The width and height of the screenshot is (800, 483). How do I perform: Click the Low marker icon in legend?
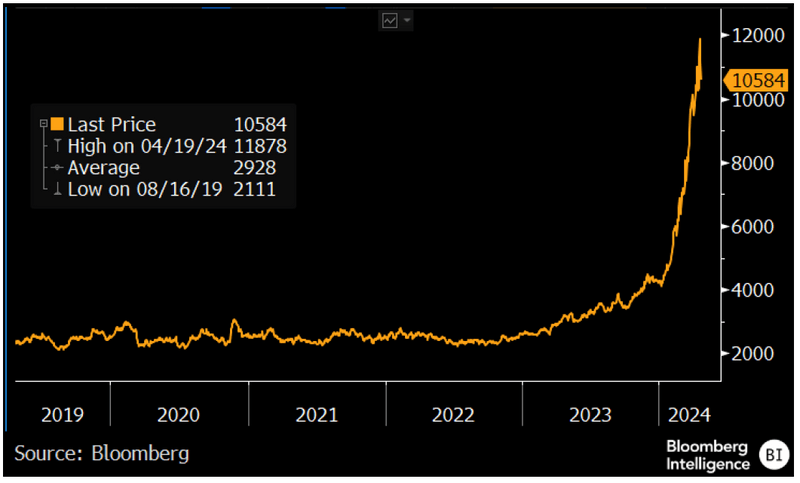click(57, 189)
